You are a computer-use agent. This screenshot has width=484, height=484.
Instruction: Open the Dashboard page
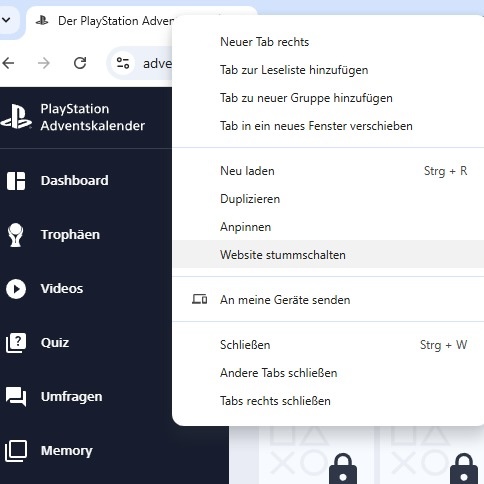click(74, 181)
